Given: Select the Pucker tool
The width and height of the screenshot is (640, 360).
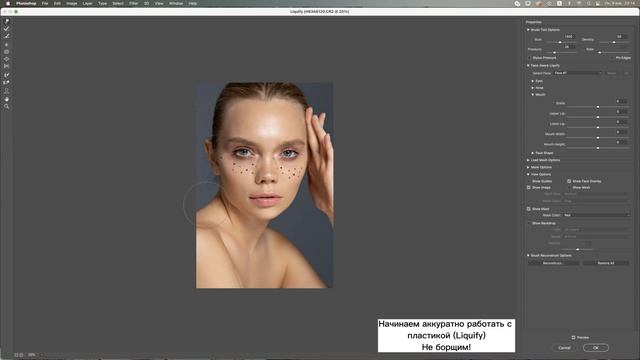Looking at the screenshot, I should click(x=7, y=52).
